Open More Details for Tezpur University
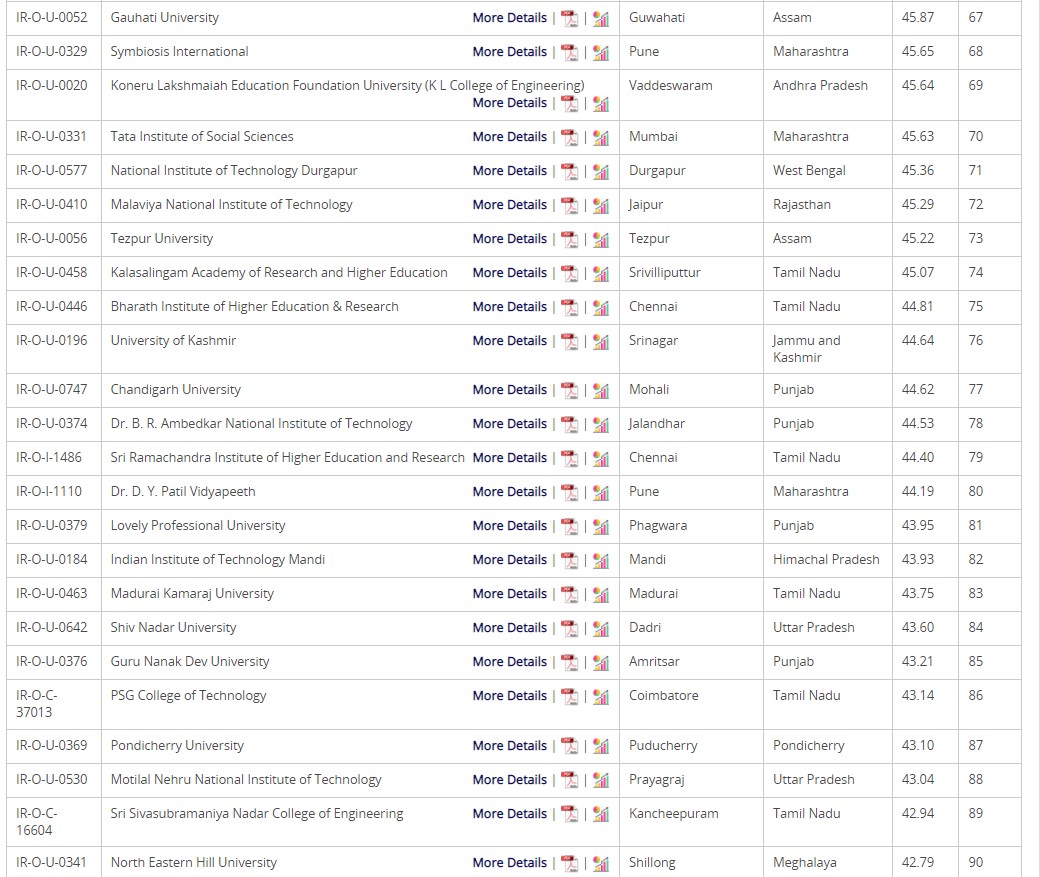The image size is (1040, 877). click(x=509, y=239)
